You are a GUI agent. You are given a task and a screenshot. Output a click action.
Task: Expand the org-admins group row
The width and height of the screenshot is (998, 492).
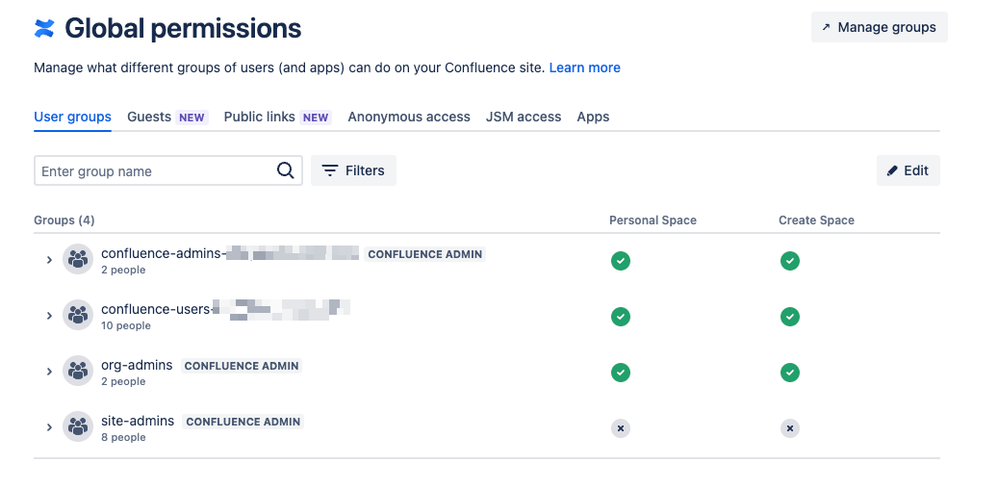(49, 372)
